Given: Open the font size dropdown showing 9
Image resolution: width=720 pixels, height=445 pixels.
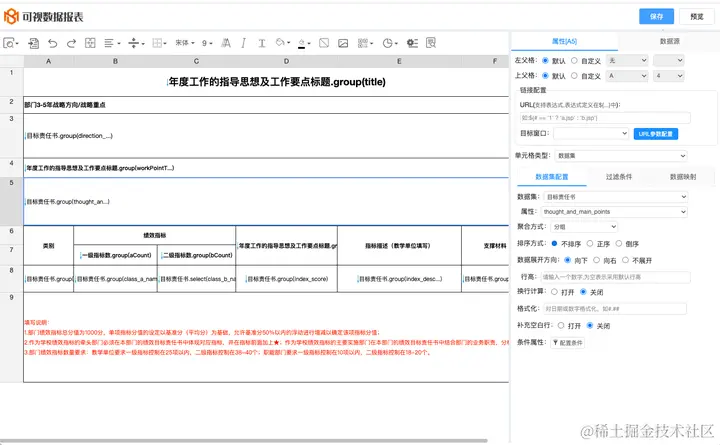Looking at the screenshot, I should [x=207, y=43].
